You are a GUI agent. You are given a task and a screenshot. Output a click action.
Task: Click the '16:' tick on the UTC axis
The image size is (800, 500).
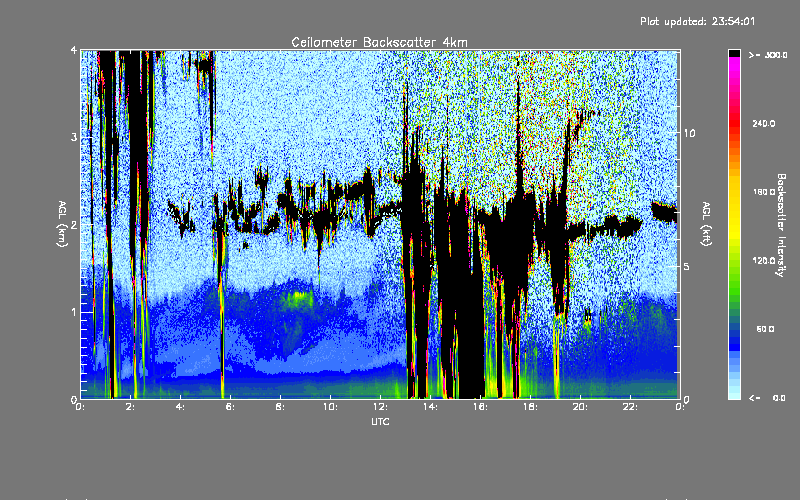(x=480, y=407)
